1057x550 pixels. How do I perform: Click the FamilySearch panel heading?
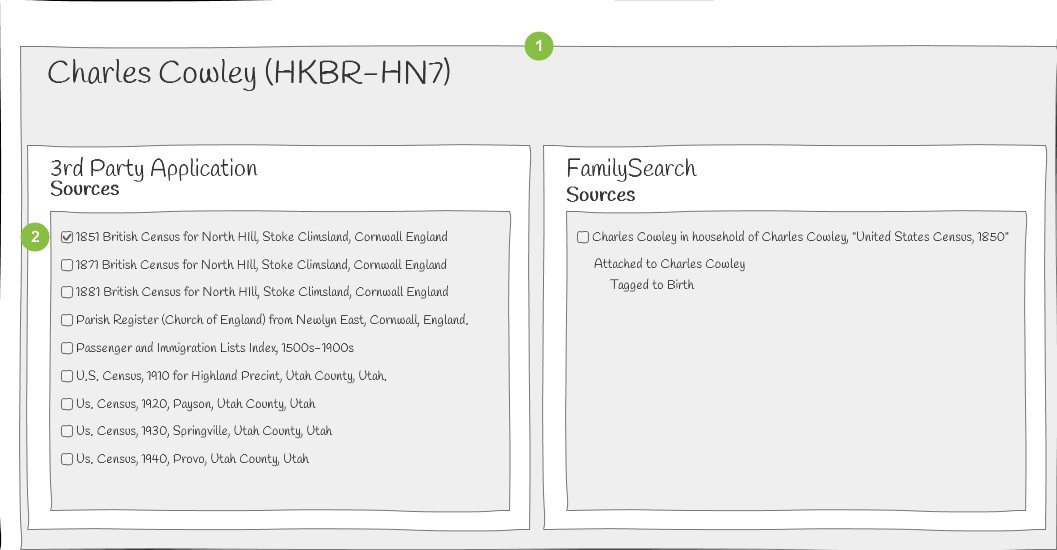631,169
